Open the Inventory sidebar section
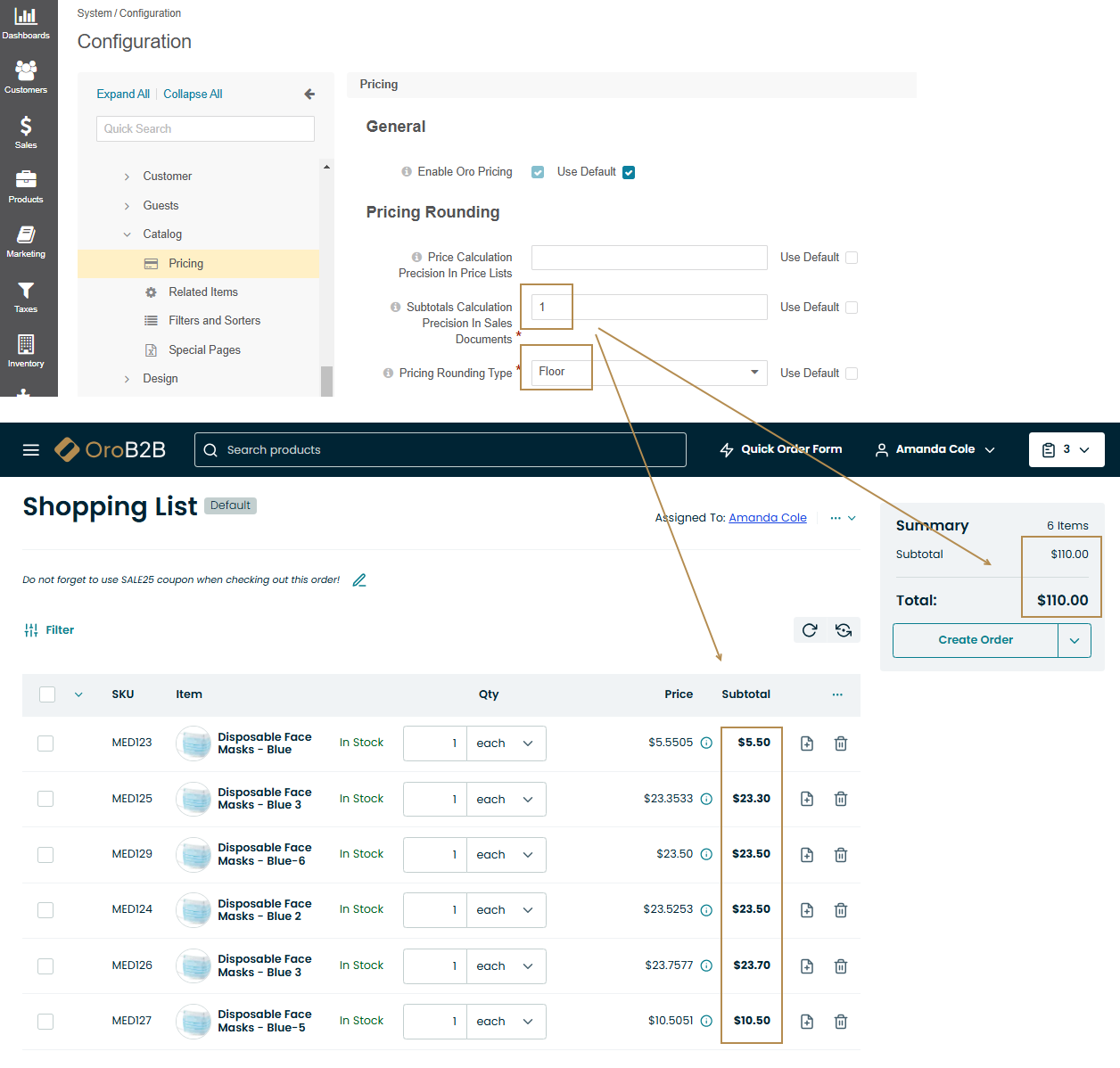 (x=26, y=350)
